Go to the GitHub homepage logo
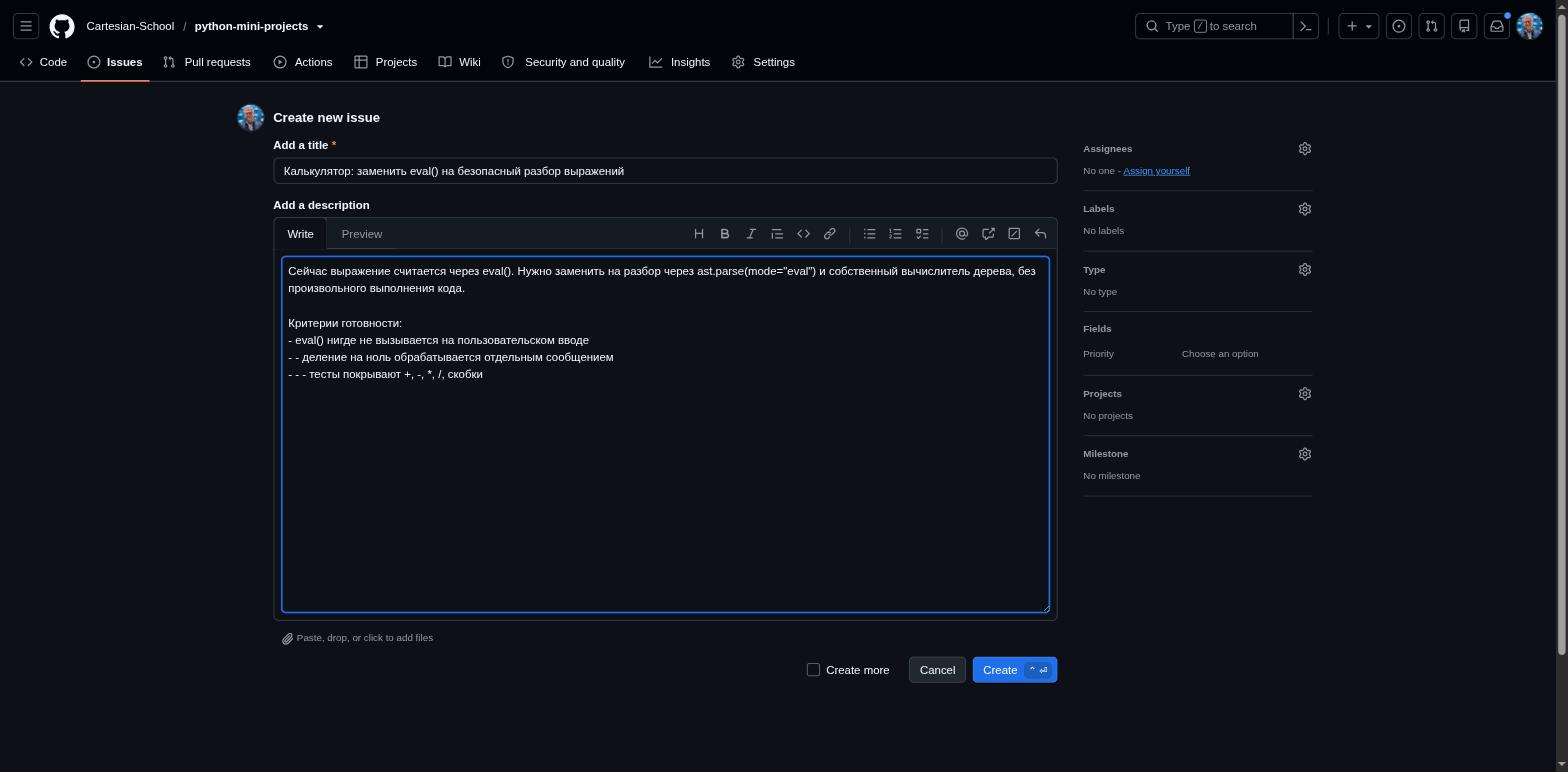Viewport: 1568px width, 772px height. [x=62, y=26]
